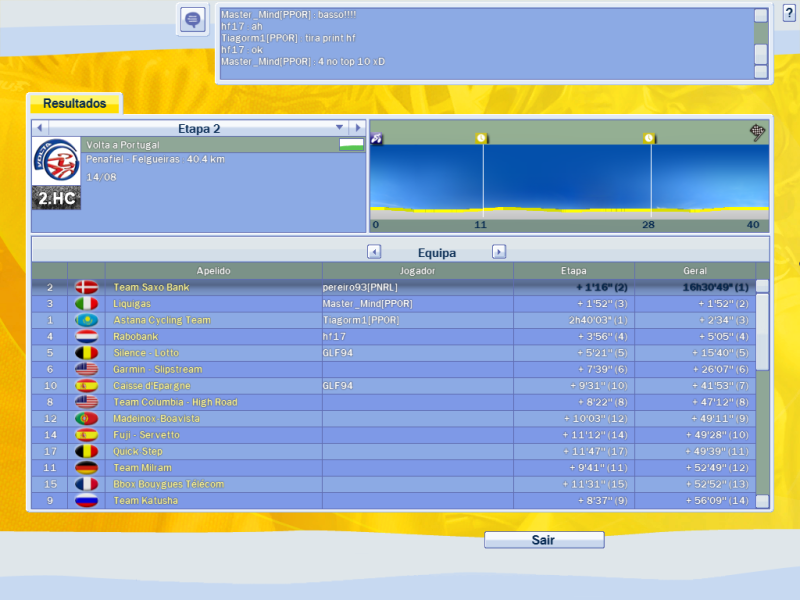
Task: Click the Volta a Portugal race logo
Action: tap(55, 161)
